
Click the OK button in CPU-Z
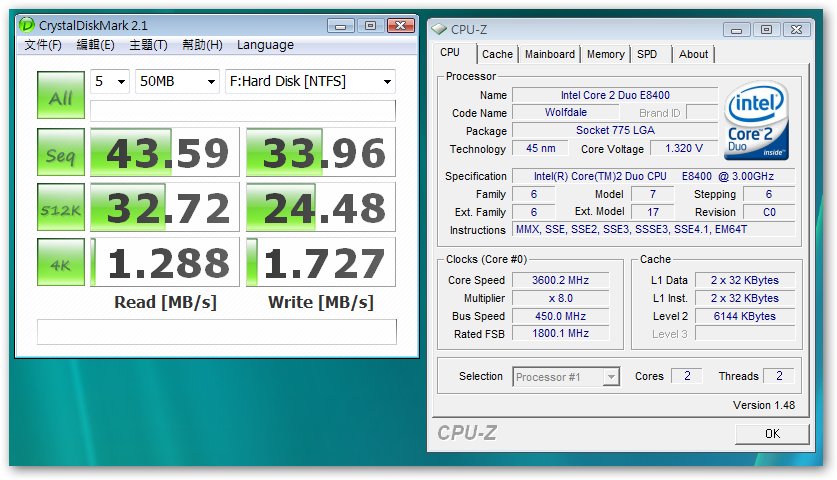point(772,434)
